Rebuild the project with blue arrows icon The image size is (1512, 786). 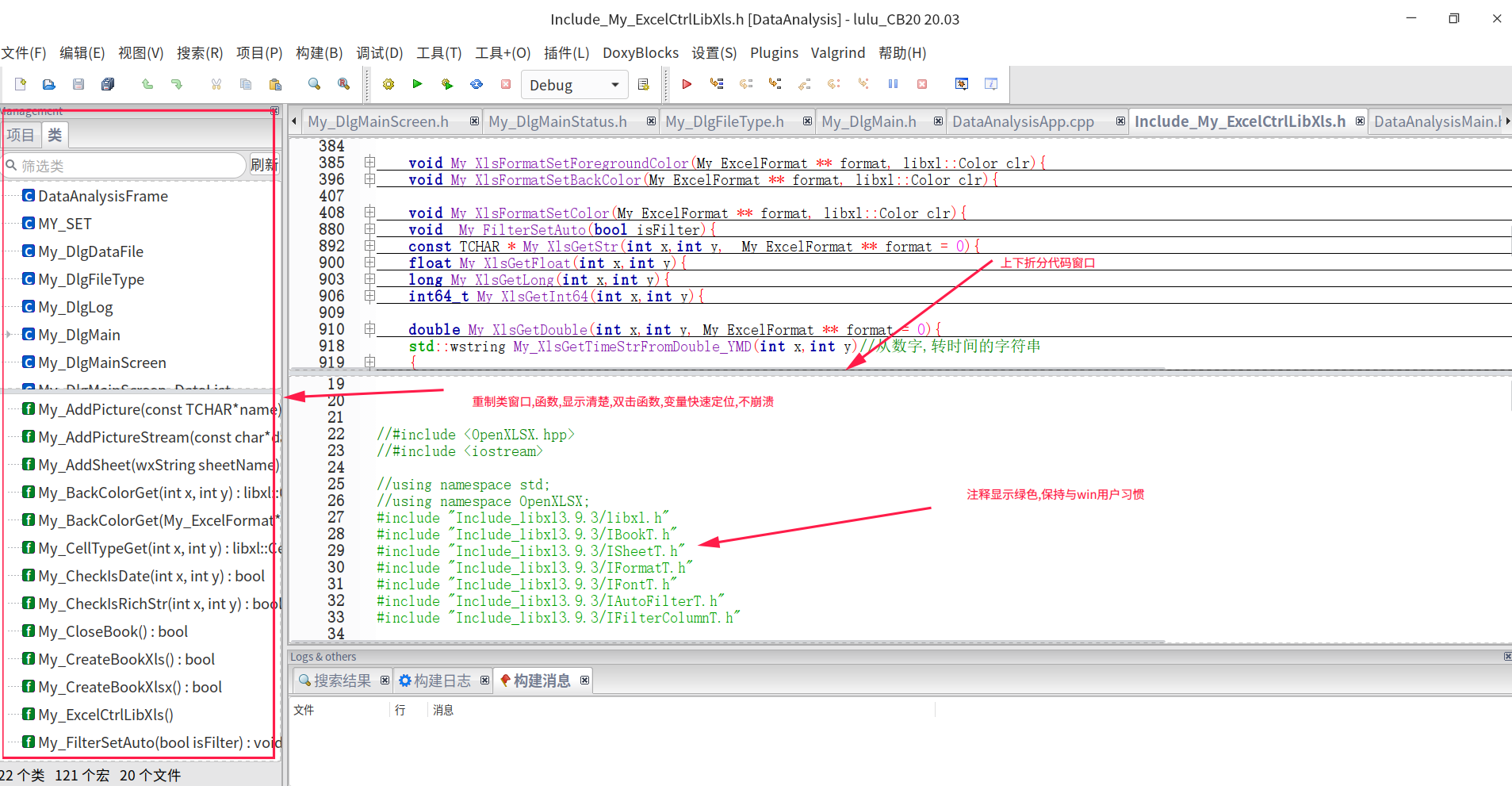[477, 84]
